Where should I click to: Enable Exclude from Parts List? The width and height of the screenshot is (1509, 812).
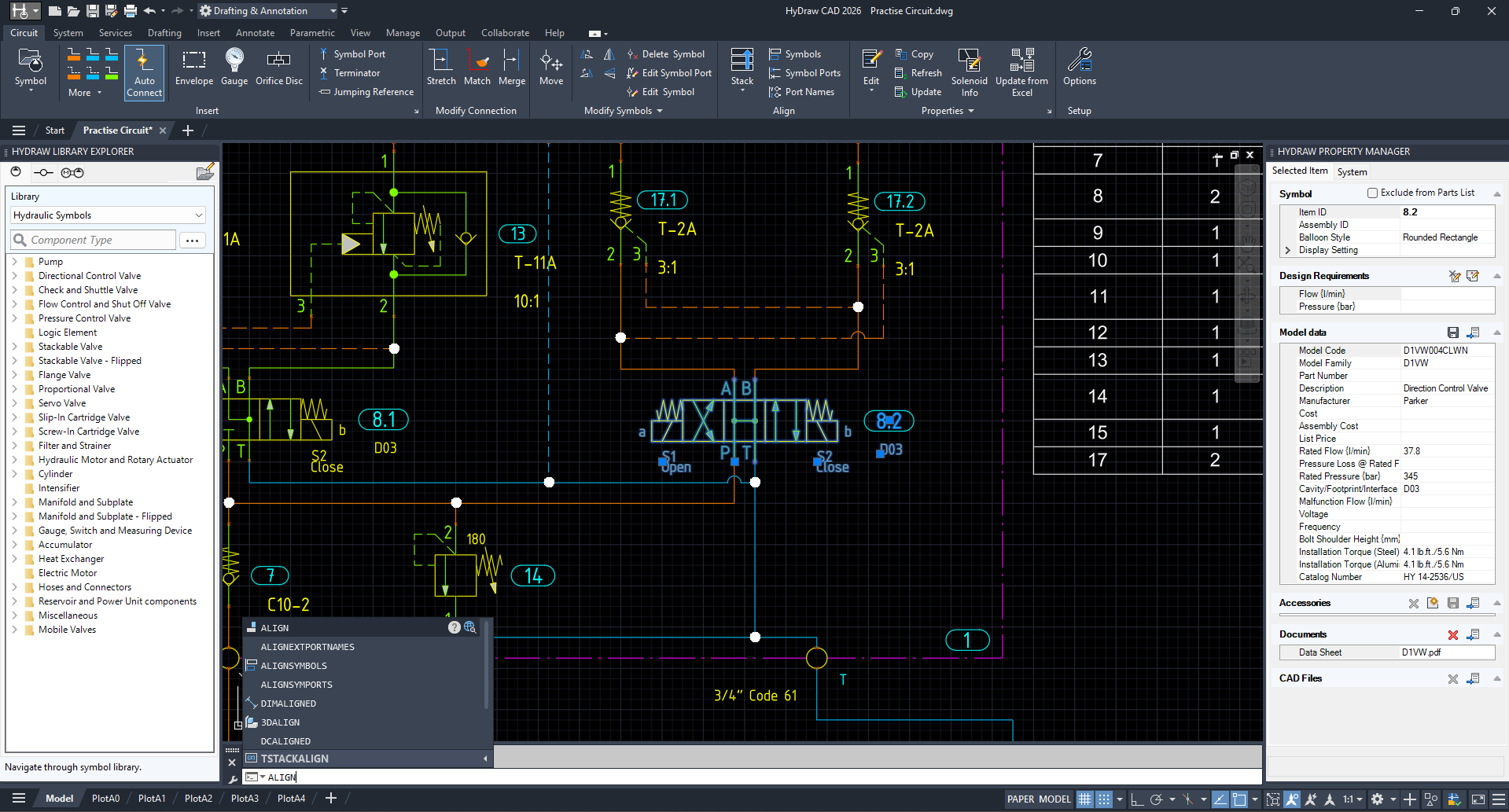coord(1373,193)
